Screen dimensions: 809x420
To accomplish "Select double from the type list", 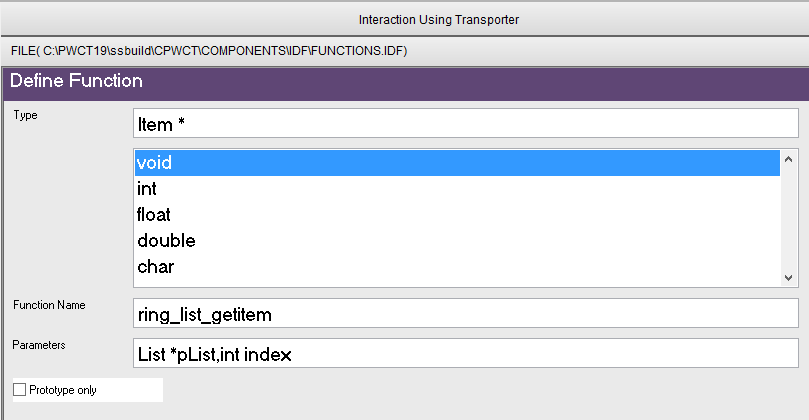I will [x=457, y=240].
